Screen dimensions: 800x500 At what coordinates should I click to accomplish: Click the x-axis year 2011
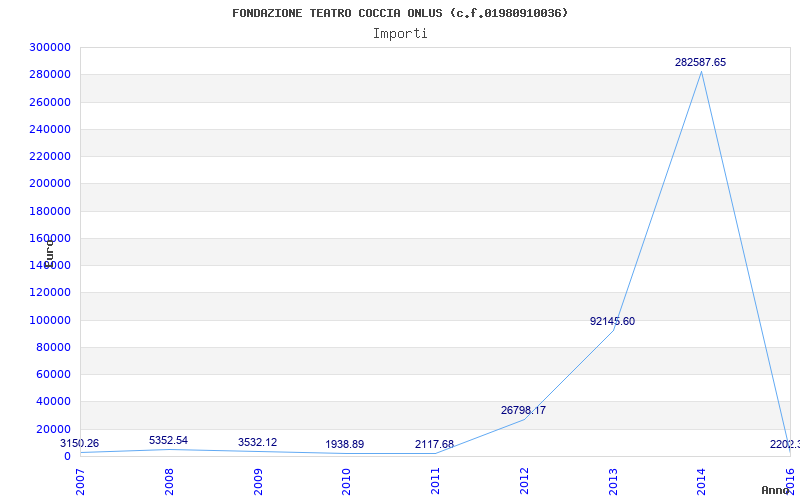(435, 482)
